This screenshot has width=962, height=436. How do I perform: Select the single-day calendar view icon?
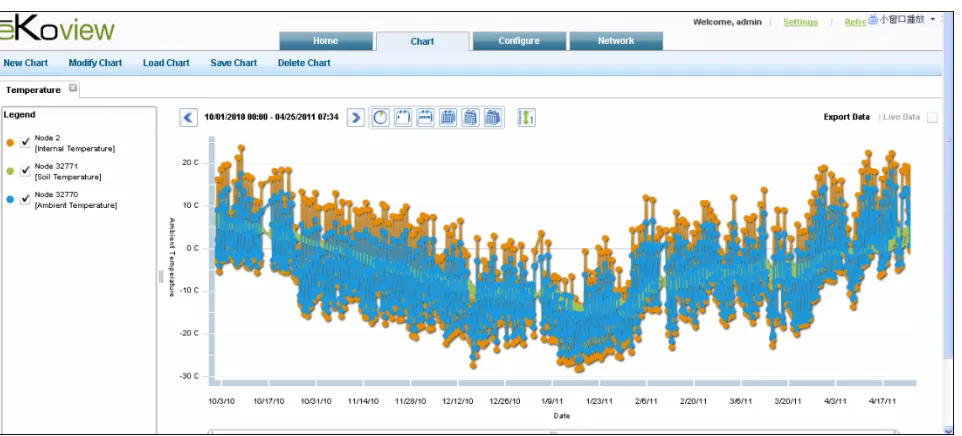coord(402,117)
